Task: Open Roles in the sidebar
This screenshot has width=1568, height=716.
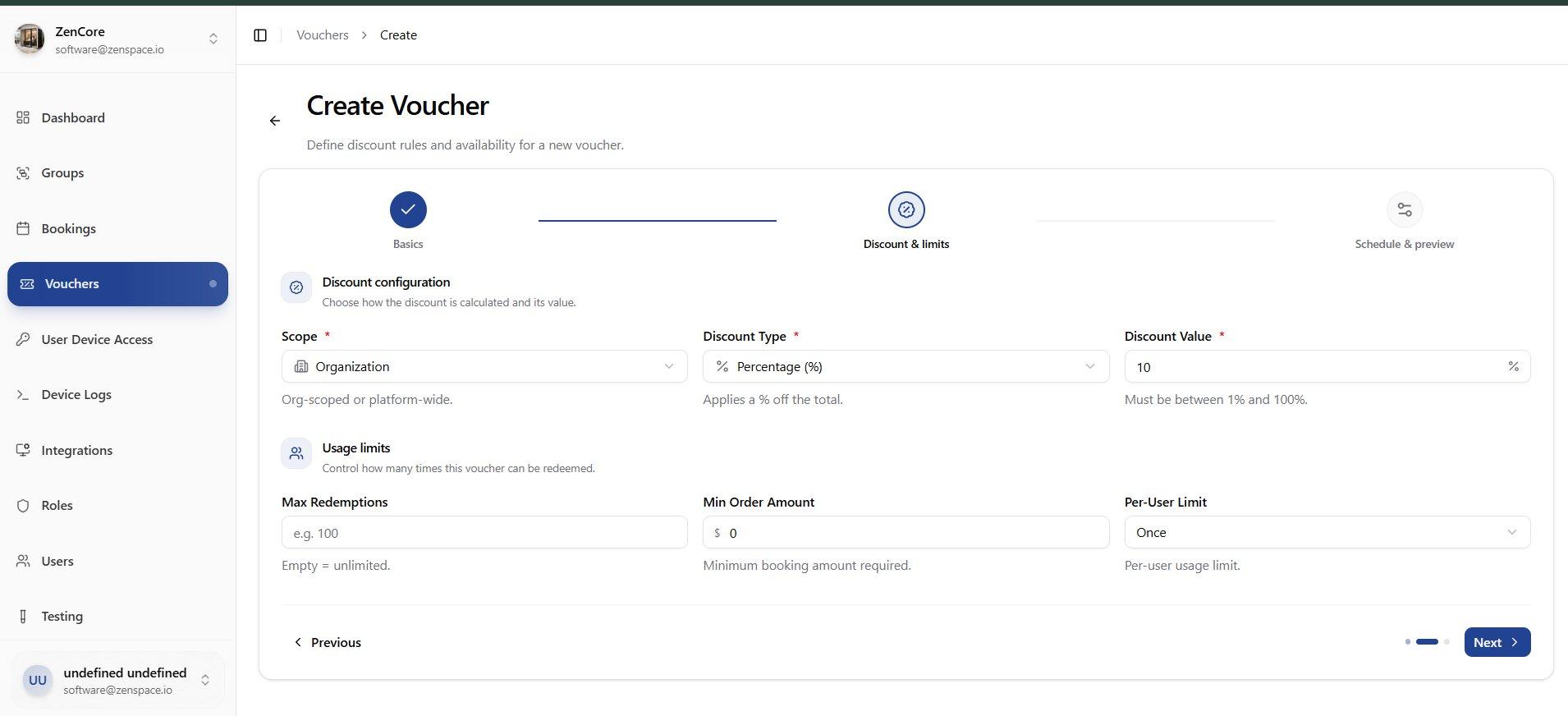Action: [117, 506]
